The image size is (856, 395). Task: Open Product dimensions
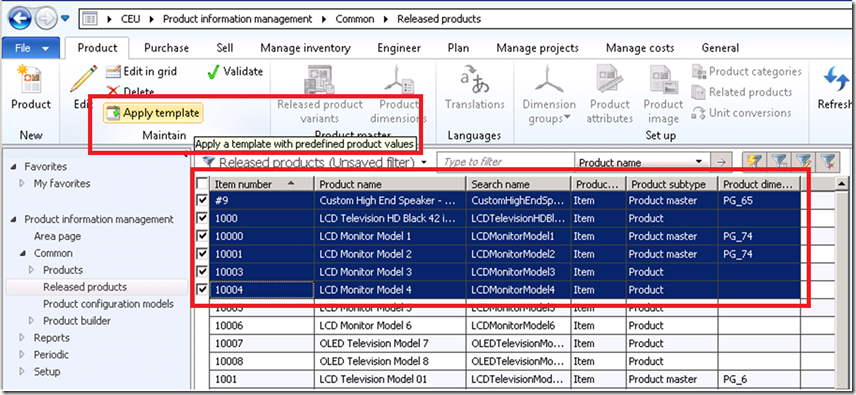399,95
